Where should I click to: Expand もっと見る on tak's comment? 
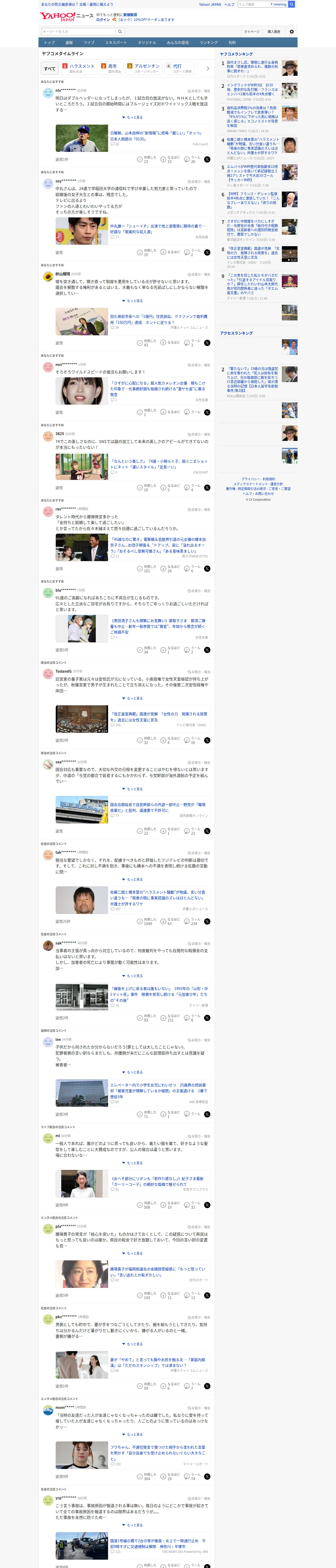point(132,880)
